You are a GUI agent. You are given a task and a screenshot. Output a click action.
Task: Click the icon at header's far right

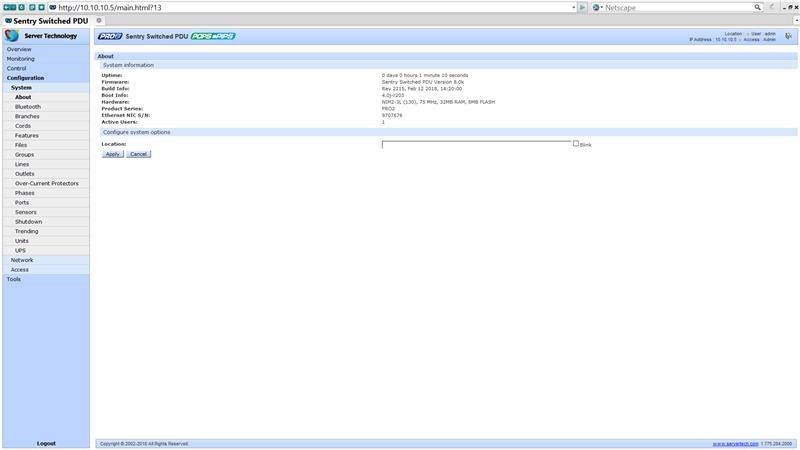788,36
